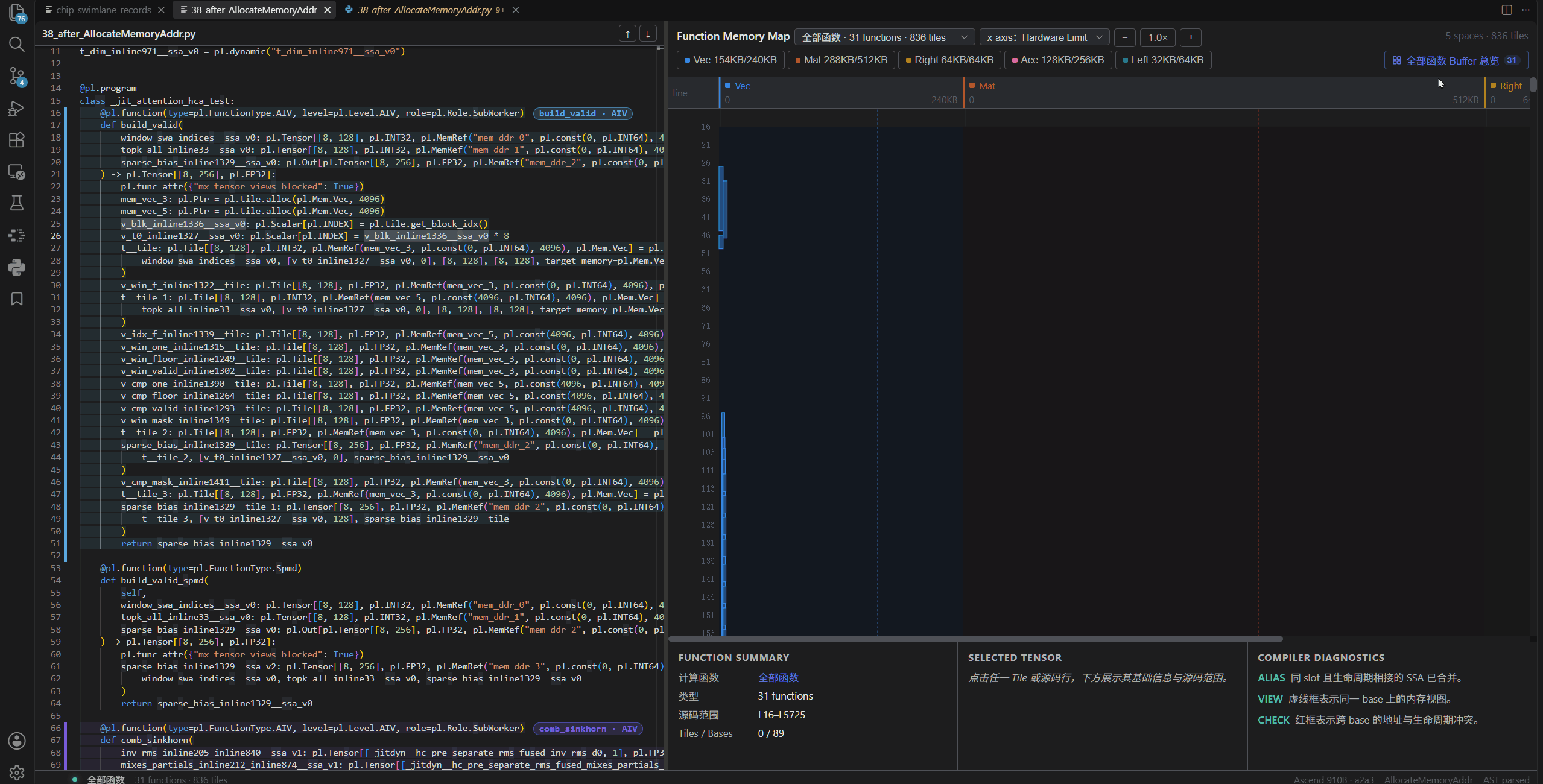Image resolution: width=1543 pixels, height=784 pixels.
Task: Open the Bookmarks icon in activity bar
Action: [x=17, y=299]
